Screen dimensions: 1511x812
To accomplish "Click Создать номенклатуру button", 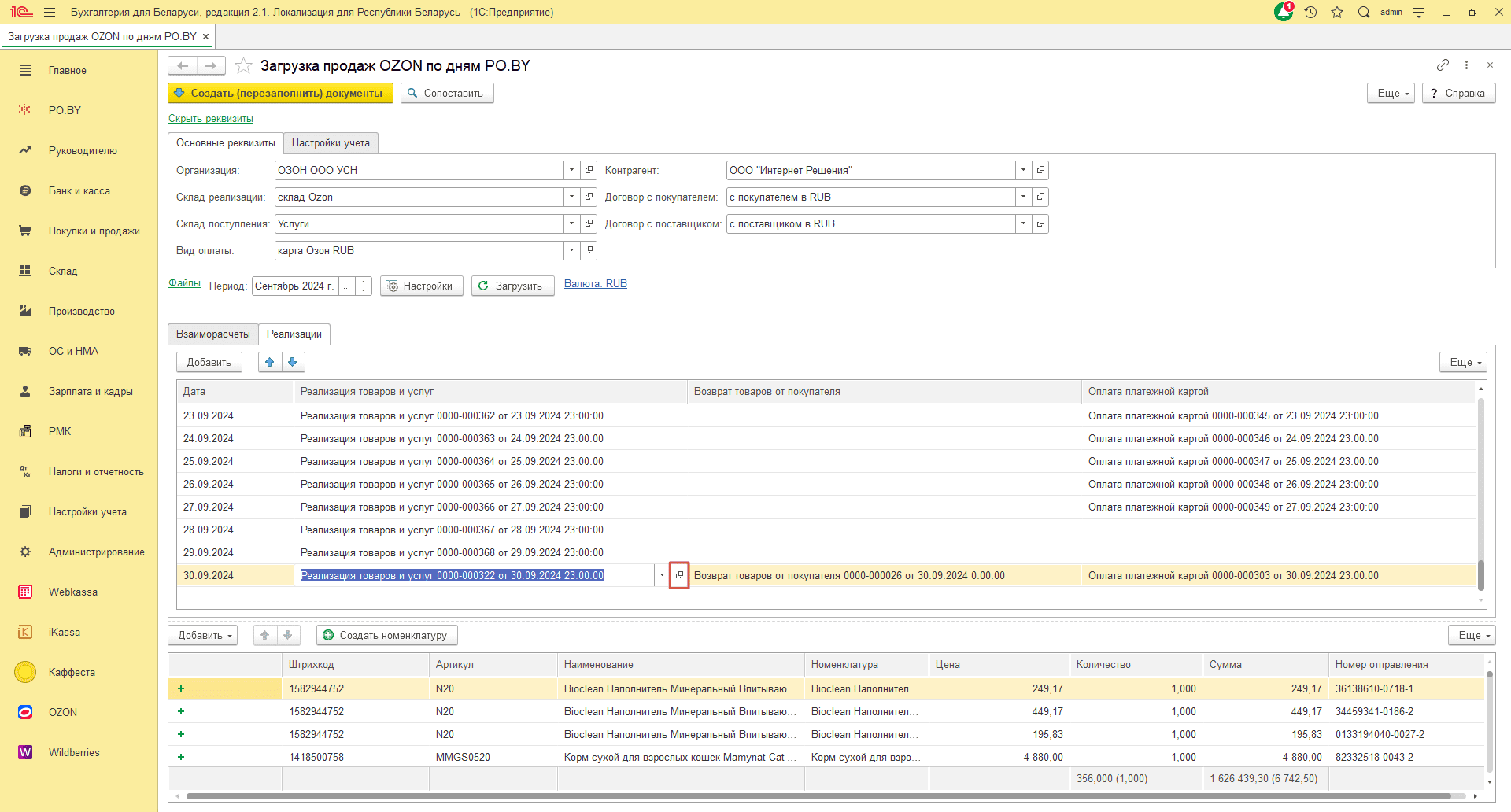I will coord(386,635).
